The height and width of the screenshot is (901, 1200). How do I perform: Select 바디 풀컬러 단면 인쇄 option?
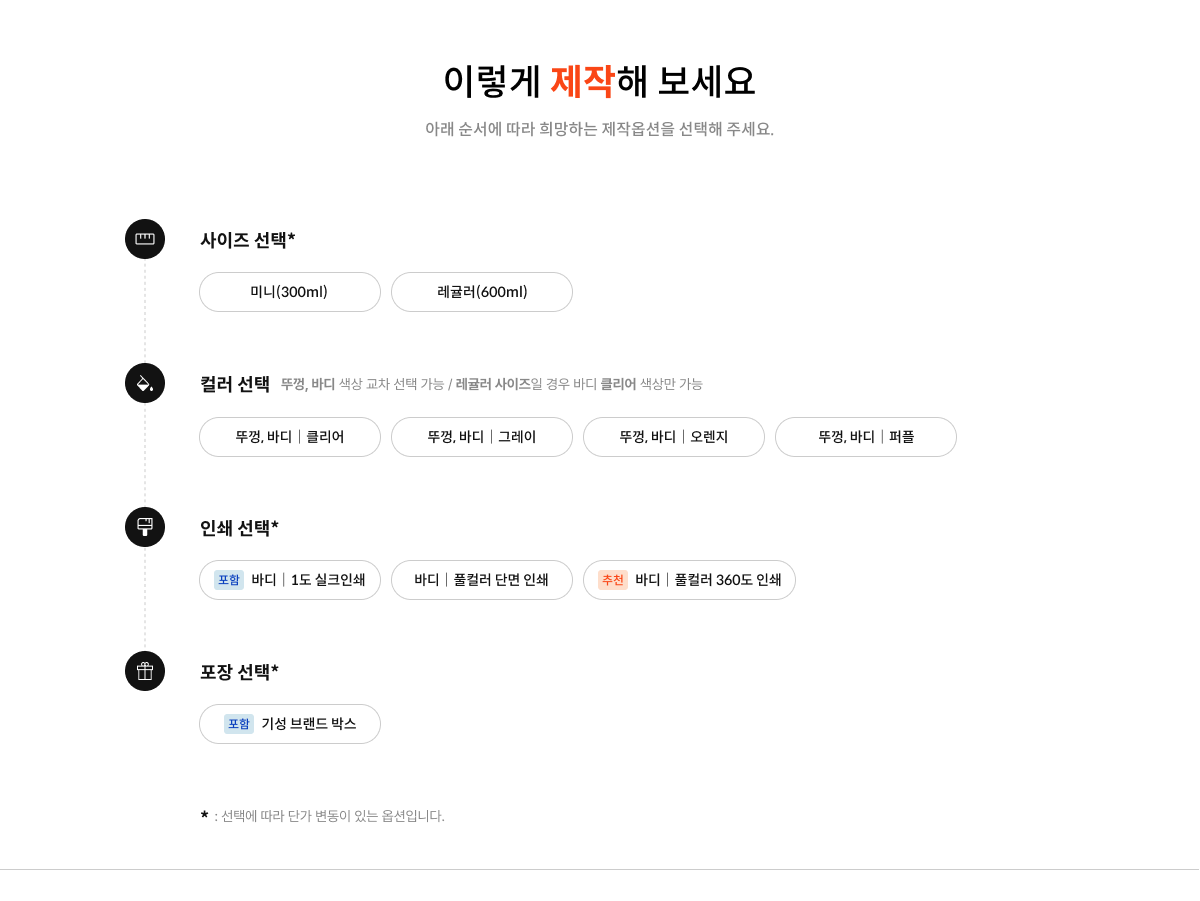pos(481,580)
